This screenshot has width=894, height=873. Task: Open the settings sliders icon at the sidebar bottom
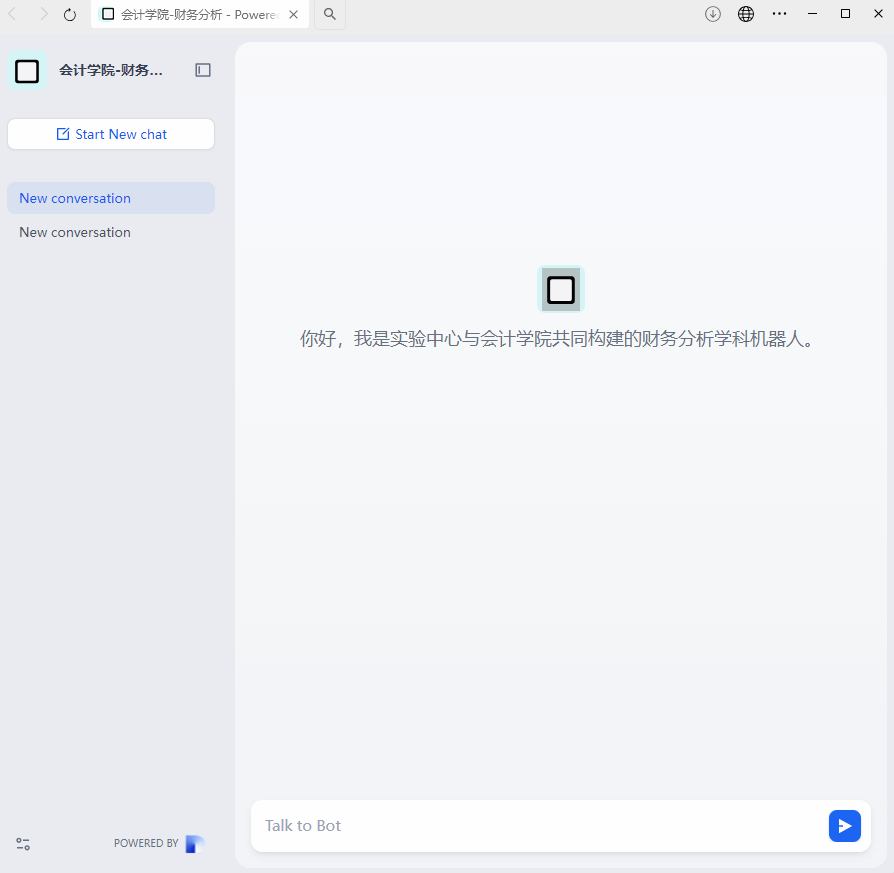pos(23,844)
